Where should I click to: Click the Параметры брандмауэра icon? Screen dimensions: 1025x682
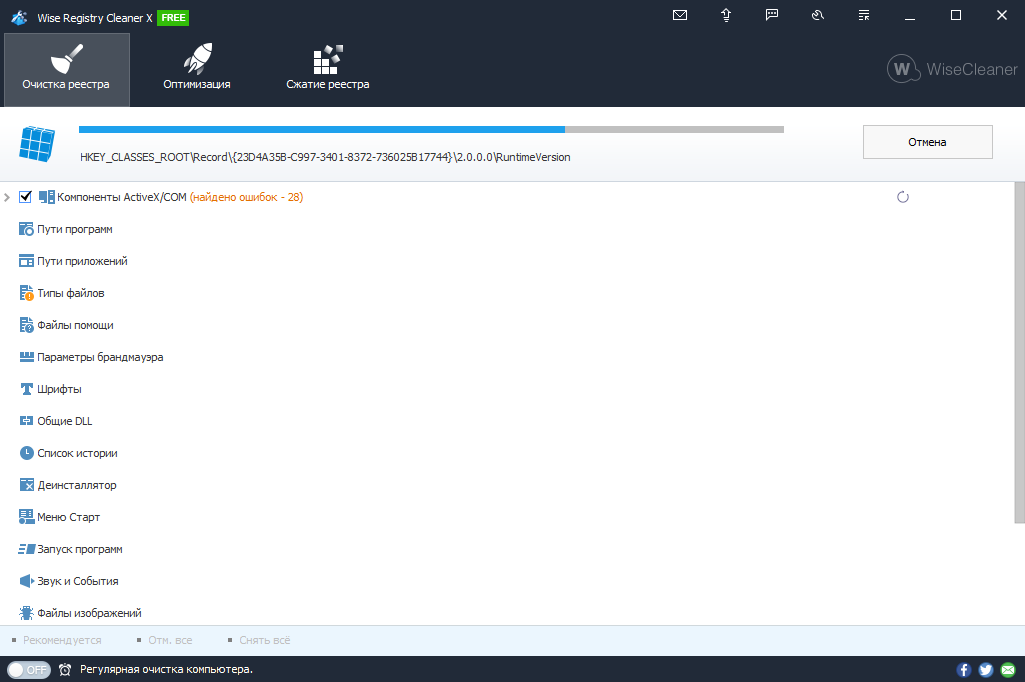(26, 357)
